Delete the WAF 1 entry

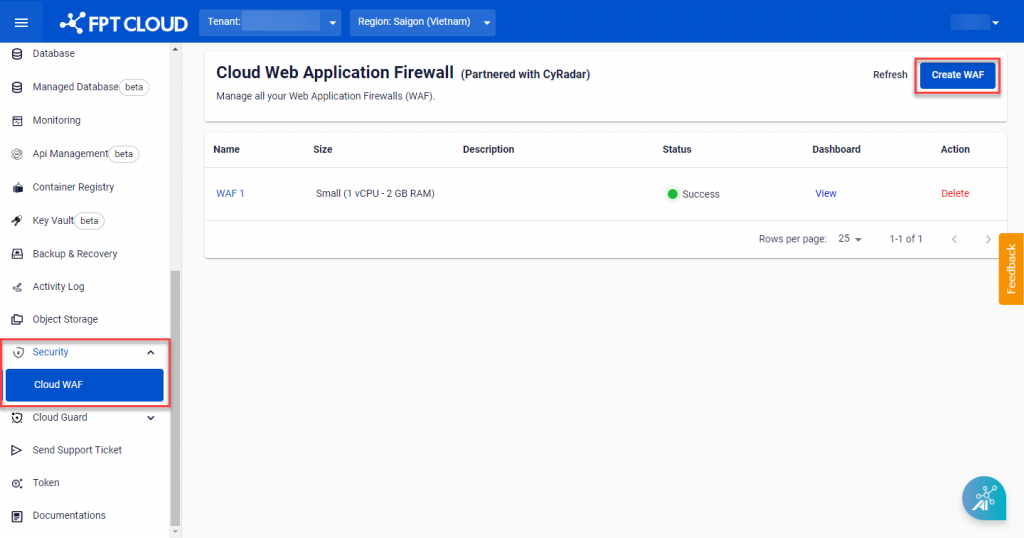pos(954,194)
